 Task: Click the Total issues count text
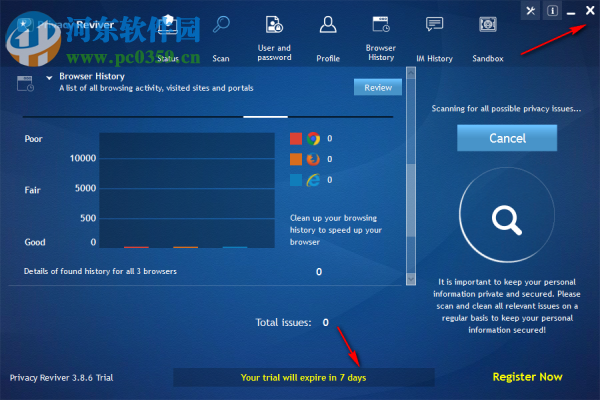[292, 322]
